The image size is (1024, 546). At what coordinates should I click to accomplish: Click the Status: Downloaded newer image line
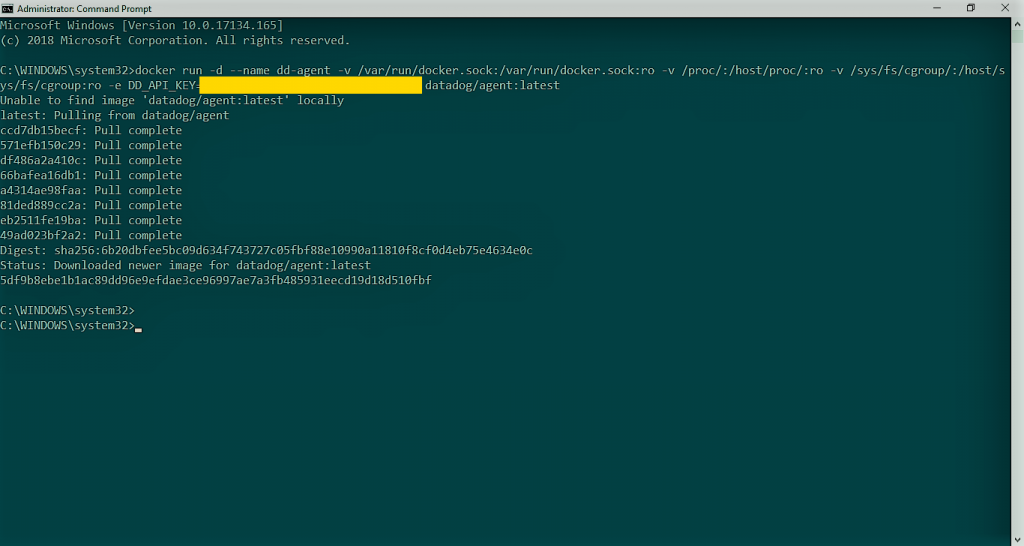click(185, 265)
